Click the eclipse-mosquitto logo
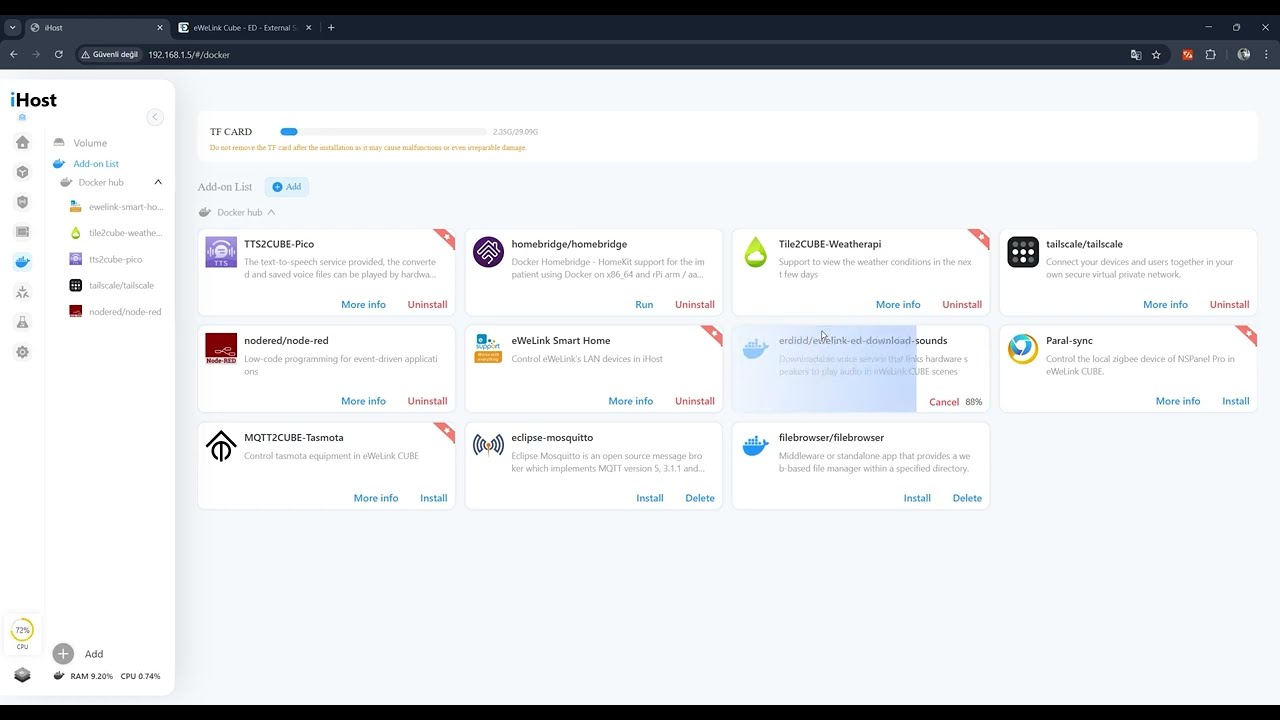Screen dimensions: 1280x720 pyautogui.click(x=488, y=446)
